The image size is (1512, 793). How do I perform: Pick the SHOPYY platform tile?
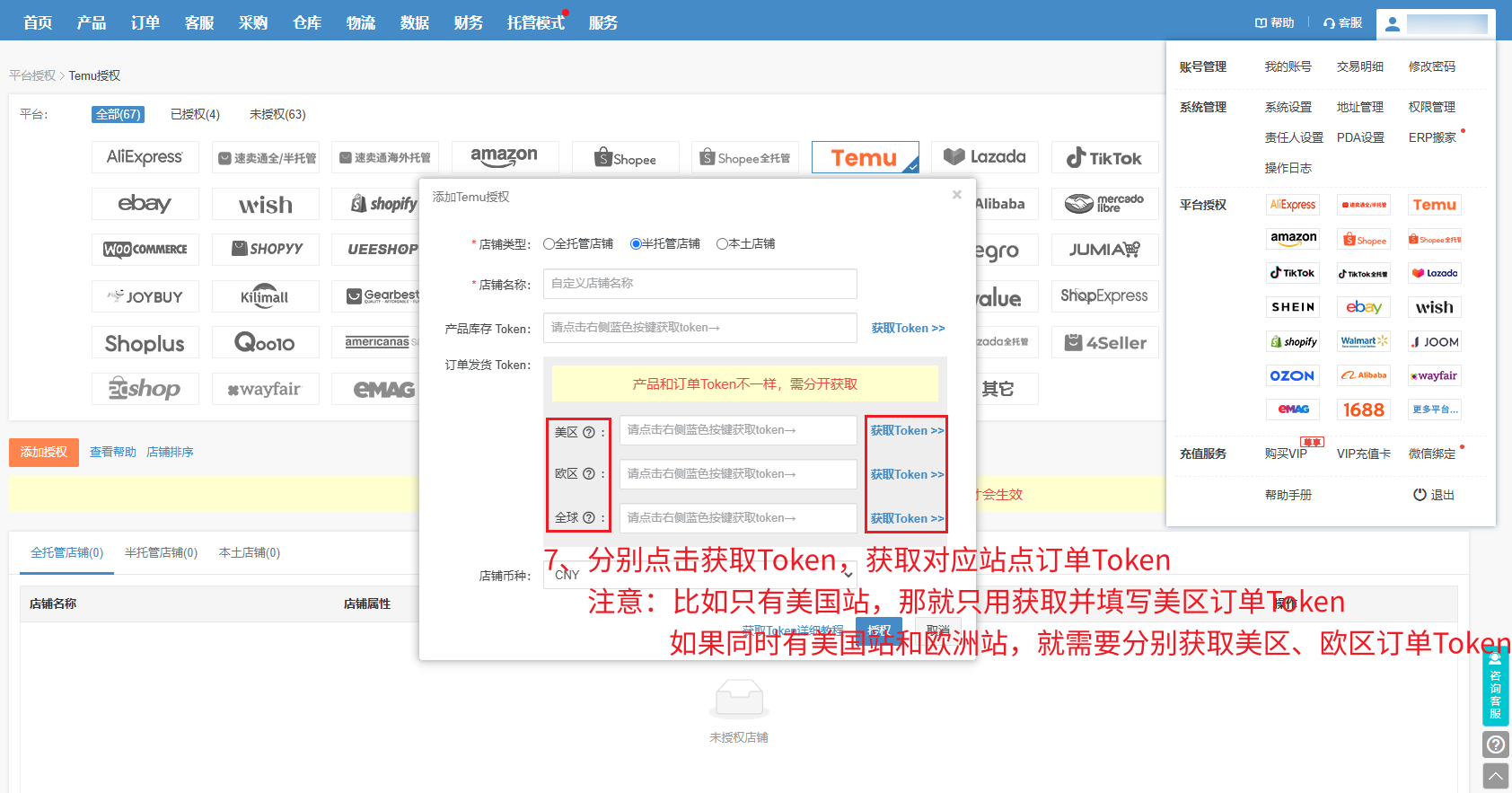pos(266,250)
